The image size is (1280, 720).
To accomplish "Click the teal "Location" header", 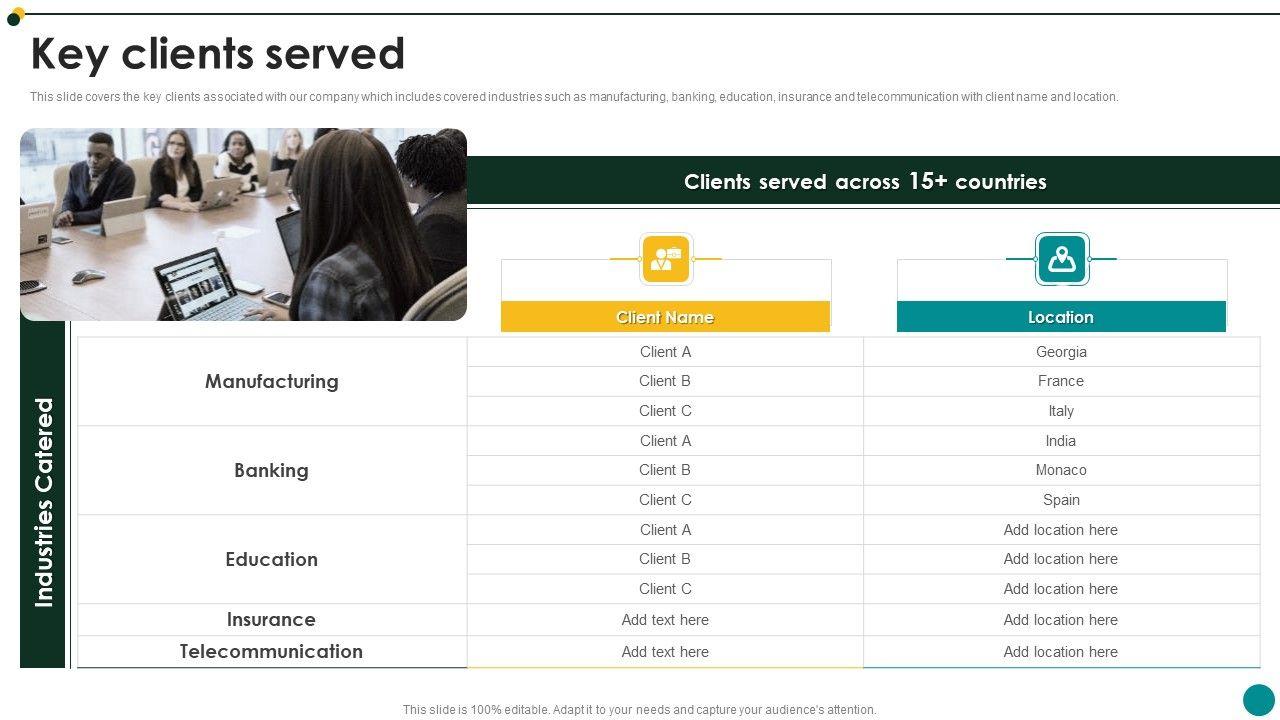I will [x=1061, y=317].
